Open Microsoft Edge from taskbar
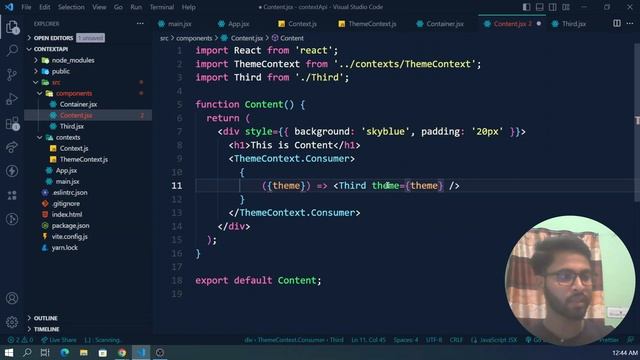The image size is (640, 360). [64, 352]
